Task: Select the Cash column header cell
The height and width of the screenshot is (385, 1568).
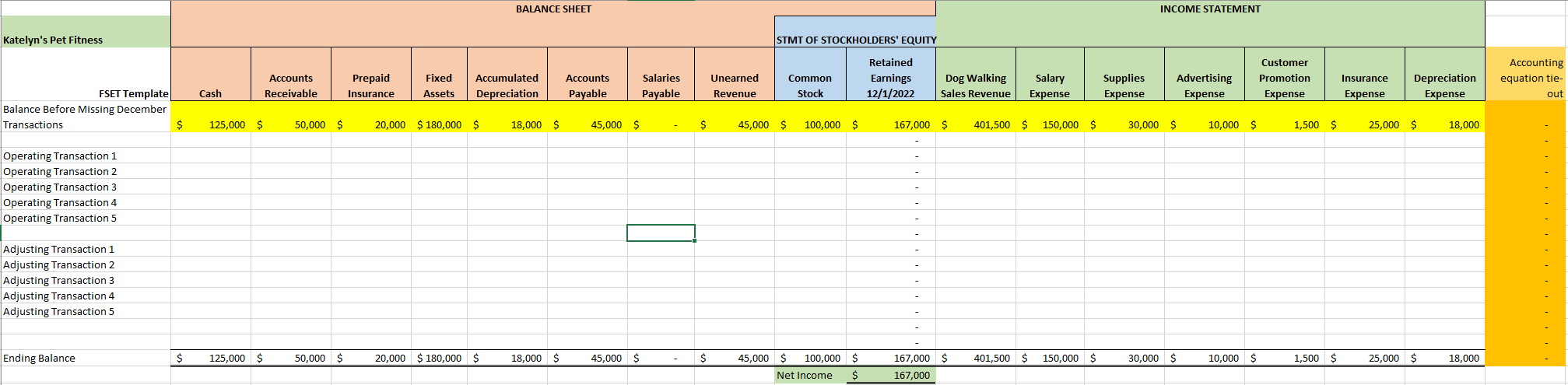Action: click(x=211, y=74)
